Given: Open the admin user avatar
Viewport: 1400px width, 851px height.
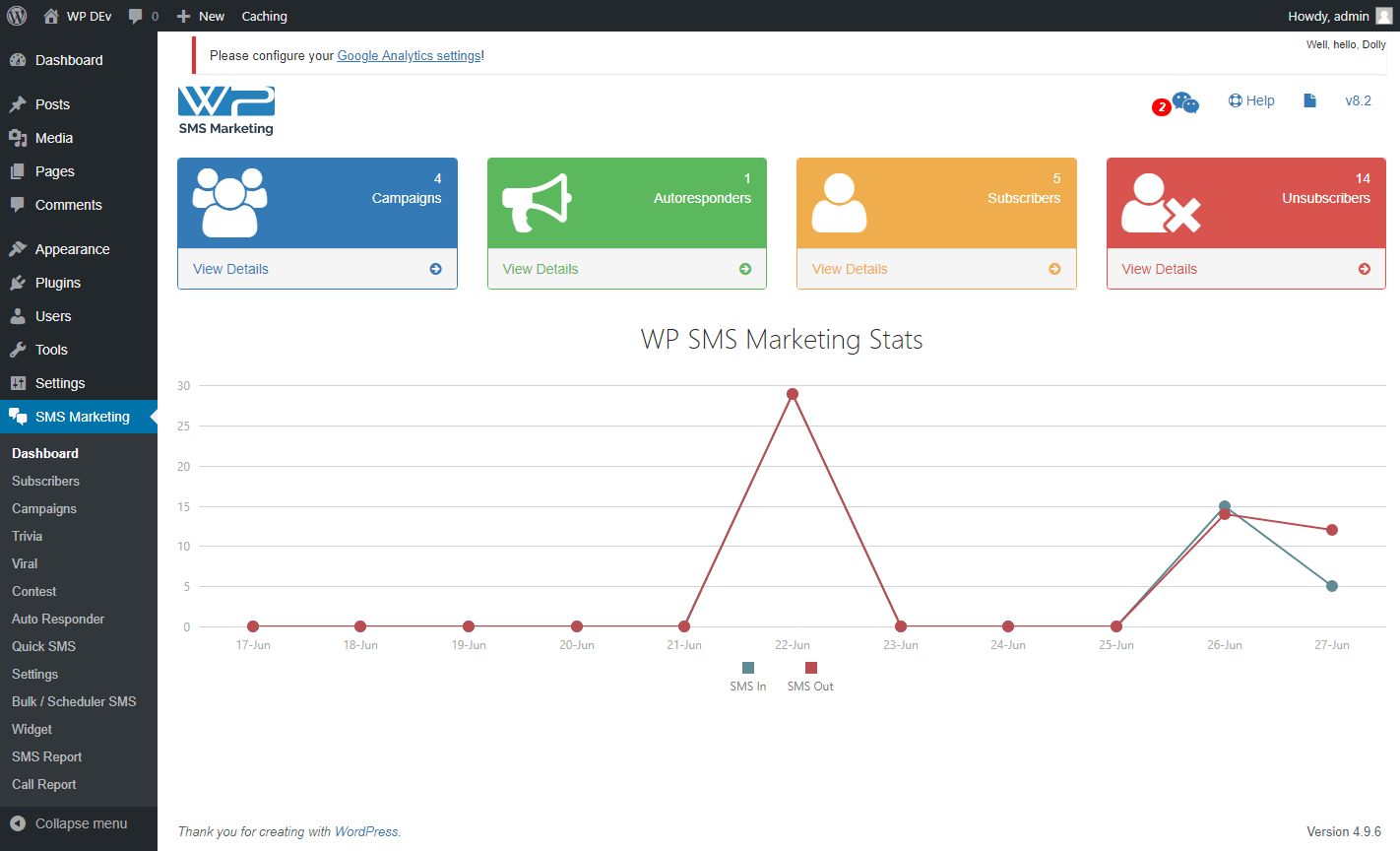Looking at the screenshot, I should (x=1383, y=16).
